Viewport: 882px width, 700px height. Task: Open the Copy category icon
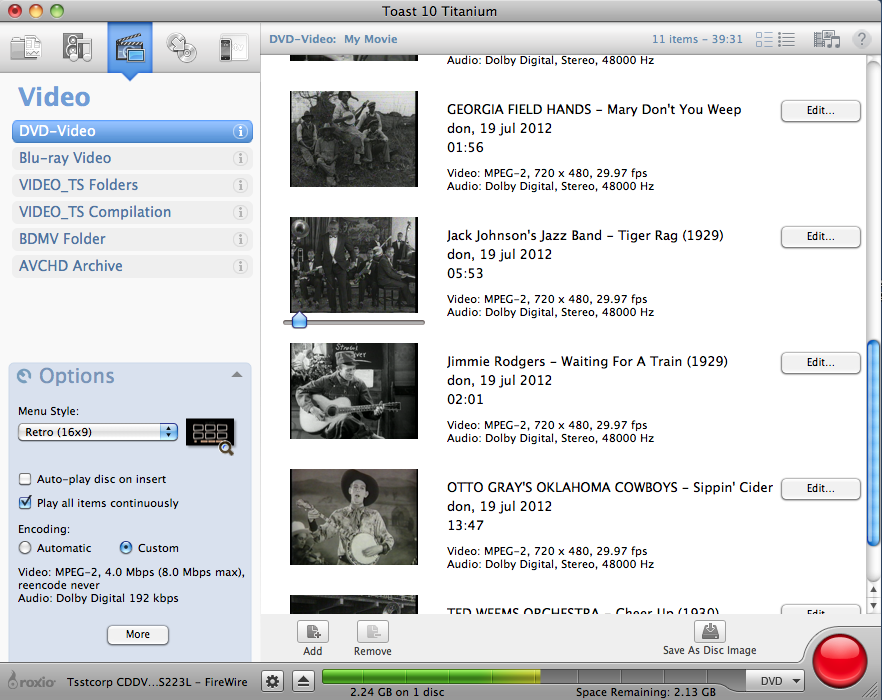click(x=182, y=48)
